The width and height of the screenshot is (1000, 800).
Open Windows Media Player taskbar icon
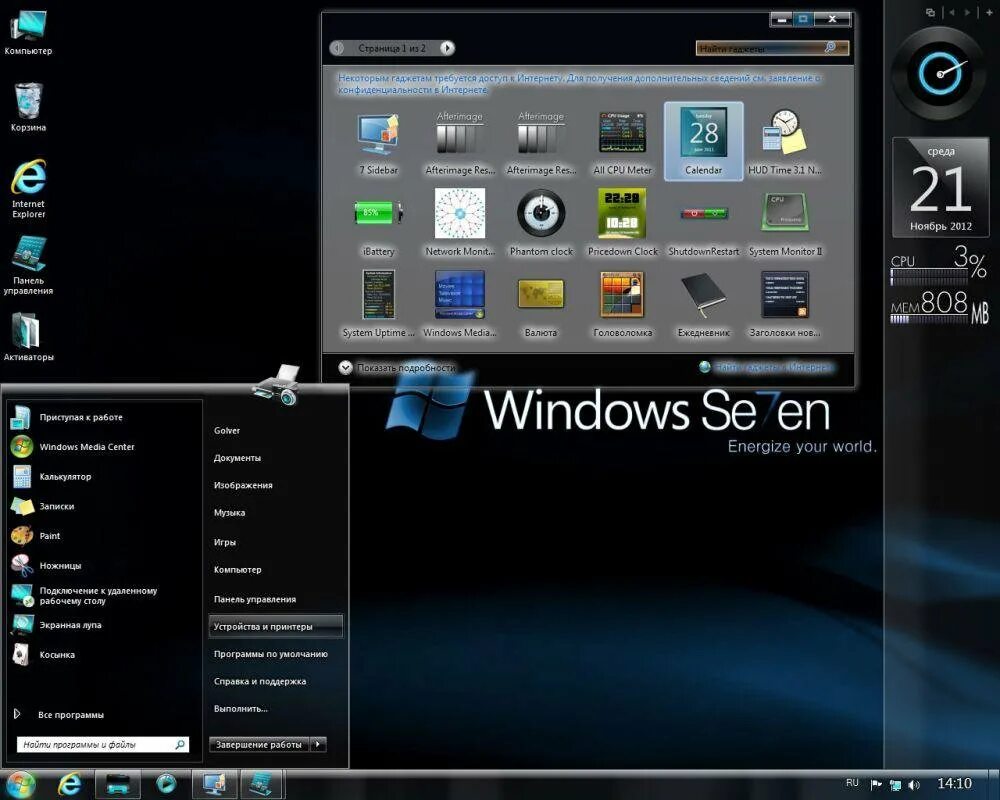(x=166, y=784)
